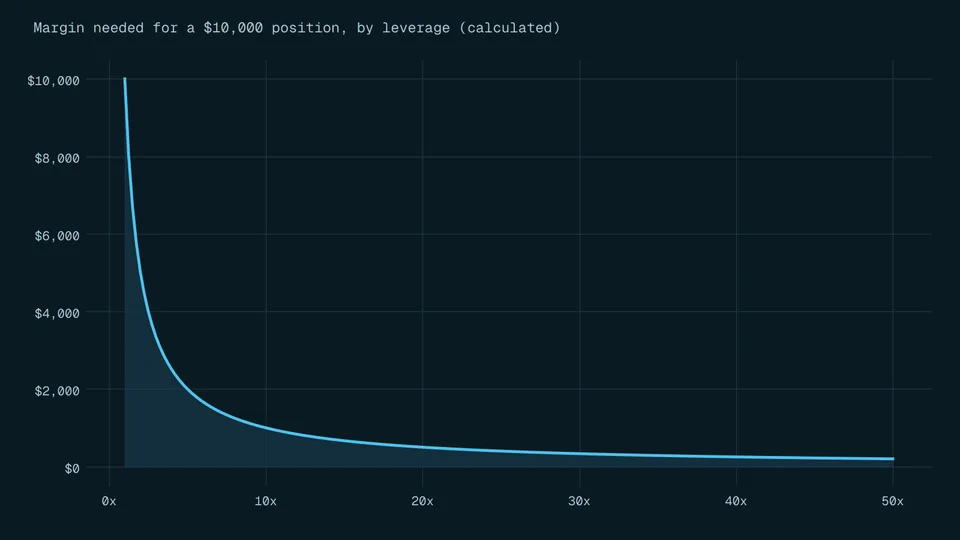Click the 40x x-axis label
960x540 pixels.
point(736,501)
